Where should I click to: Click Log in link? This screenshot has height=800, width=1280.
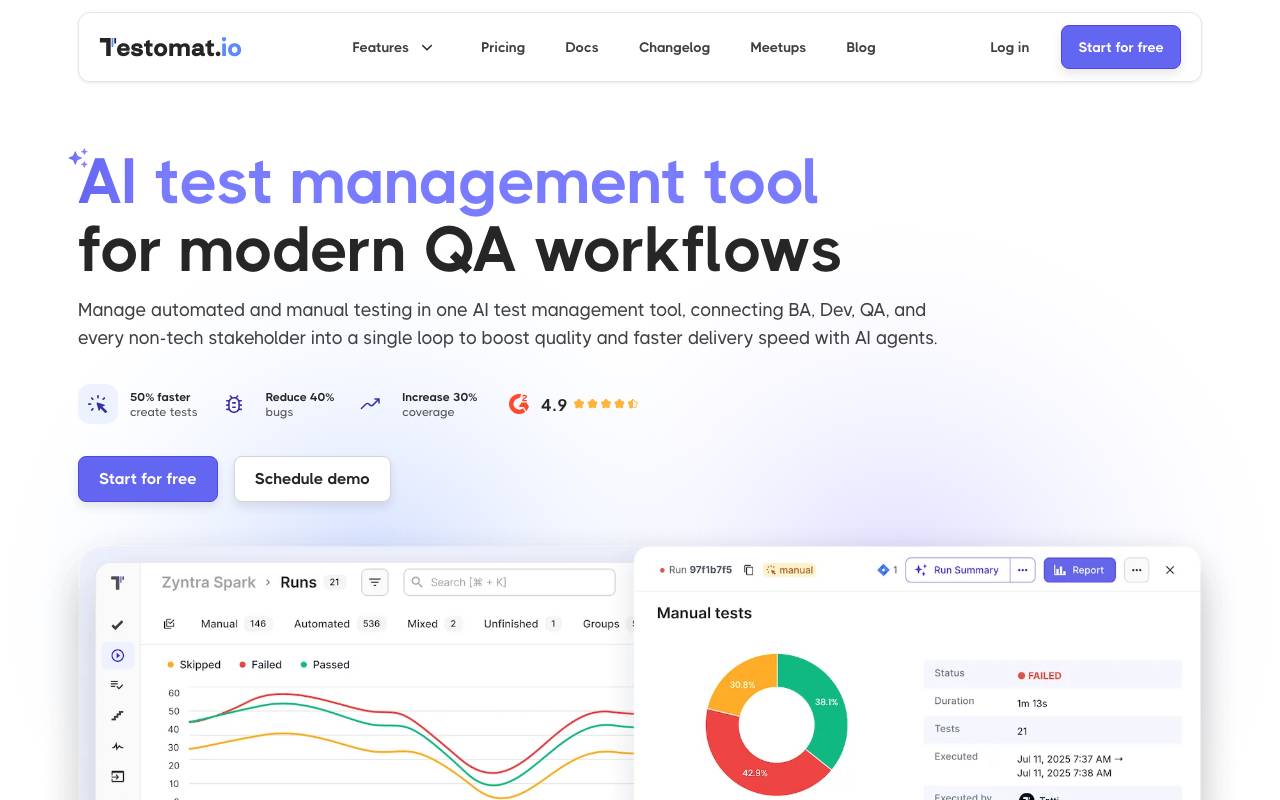pyautogui.click(x=1009, y=47)
